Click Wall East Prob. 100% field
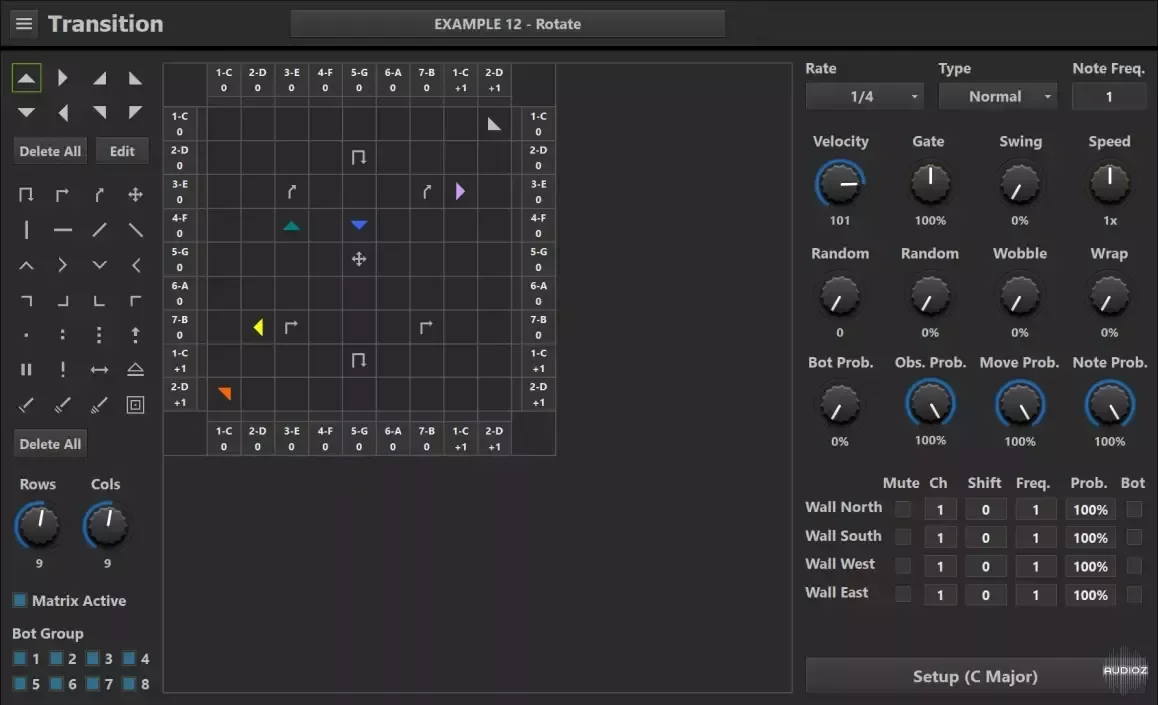The image size is (1158, 705). click(x=1090, y=595)
